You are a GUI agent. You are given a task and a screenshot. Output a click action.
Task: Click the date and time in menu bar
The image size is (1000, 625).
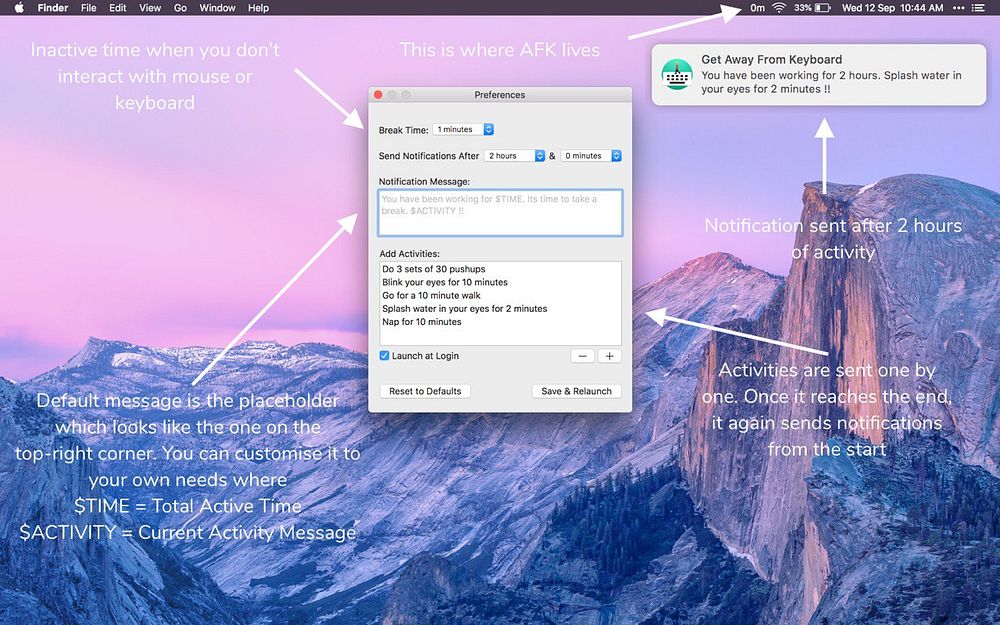892,8
